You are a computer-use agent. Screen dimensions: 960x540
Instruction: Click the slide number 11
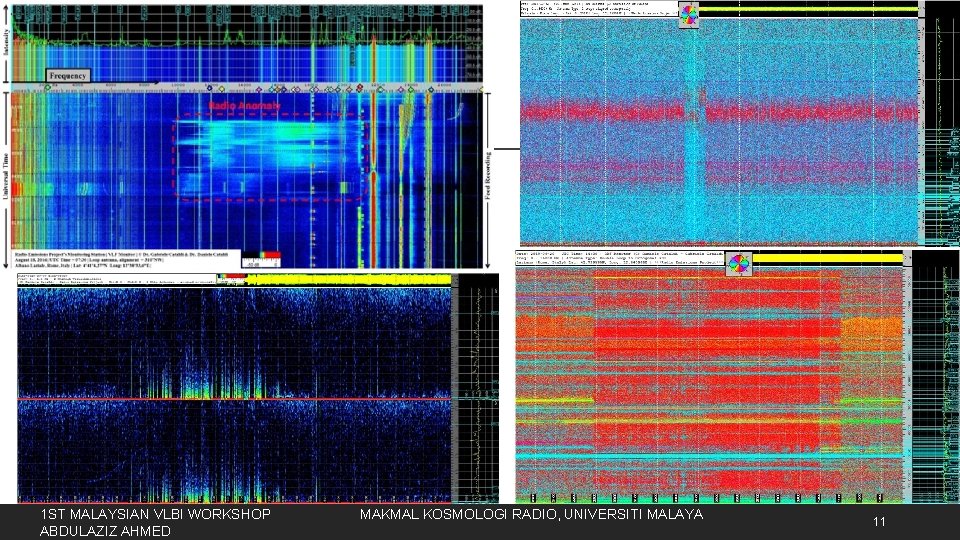879,522
